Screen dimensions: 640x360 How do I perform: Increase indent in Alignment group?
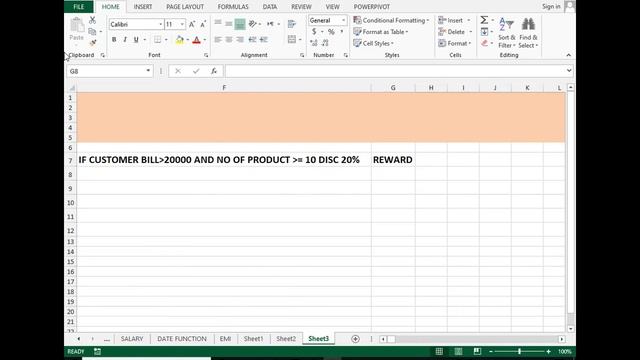tap(264, 40)
